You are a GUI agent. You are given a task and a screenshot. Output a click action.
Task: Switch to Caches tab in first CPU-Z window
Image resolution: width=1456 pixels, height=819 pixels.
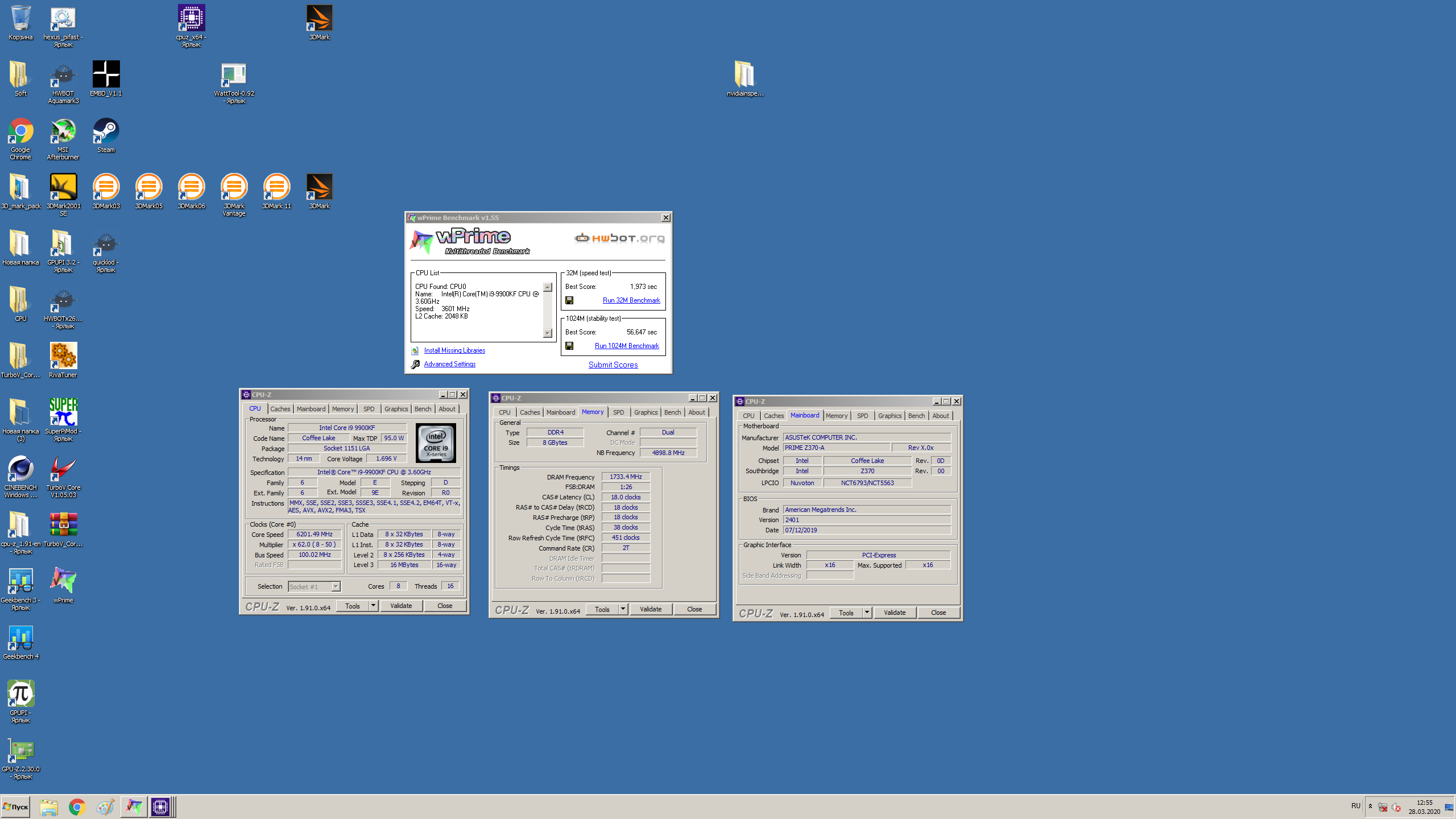click(280, 409)
